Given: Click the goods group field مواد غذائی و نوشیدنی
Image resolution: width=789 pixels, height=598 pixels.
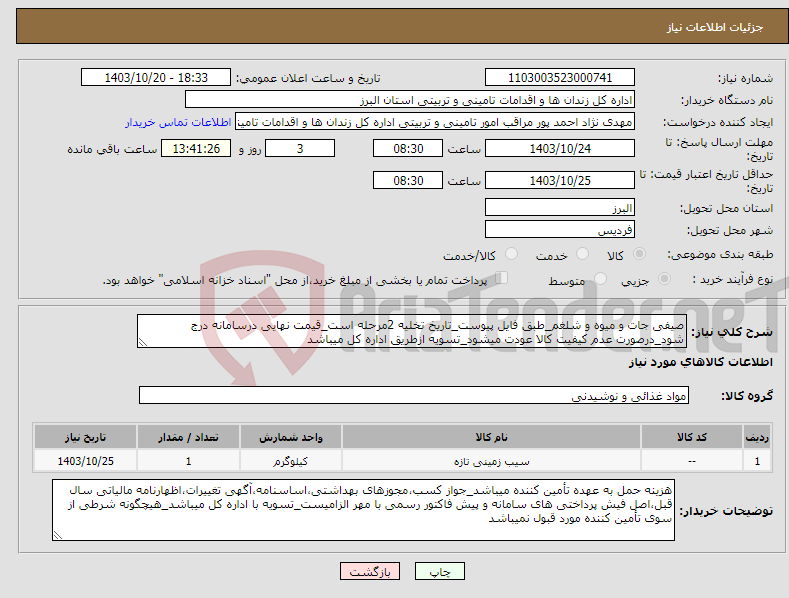Looking at the screenshot, I should (414, 396).
